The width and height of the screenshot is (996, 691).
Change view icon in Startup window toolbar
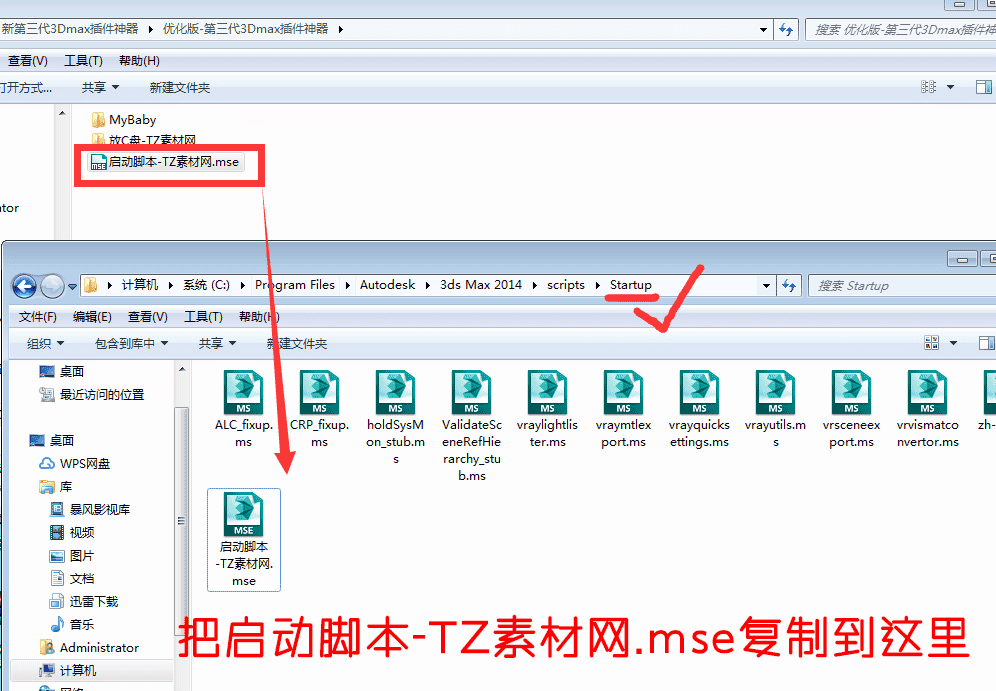point(931,343)
